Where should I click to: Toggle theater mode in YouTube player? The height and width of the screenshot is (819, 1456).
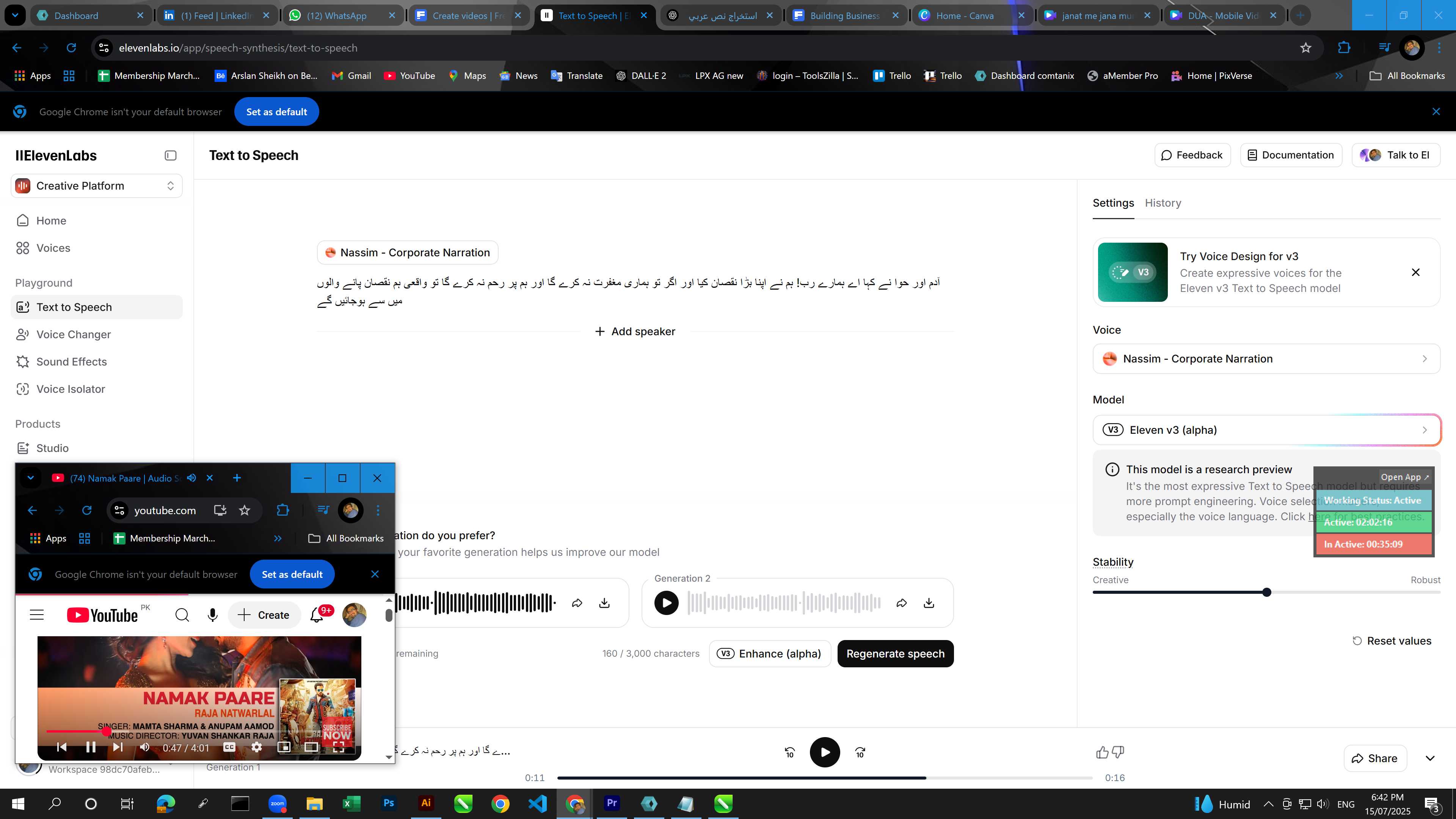click(311, 747)
